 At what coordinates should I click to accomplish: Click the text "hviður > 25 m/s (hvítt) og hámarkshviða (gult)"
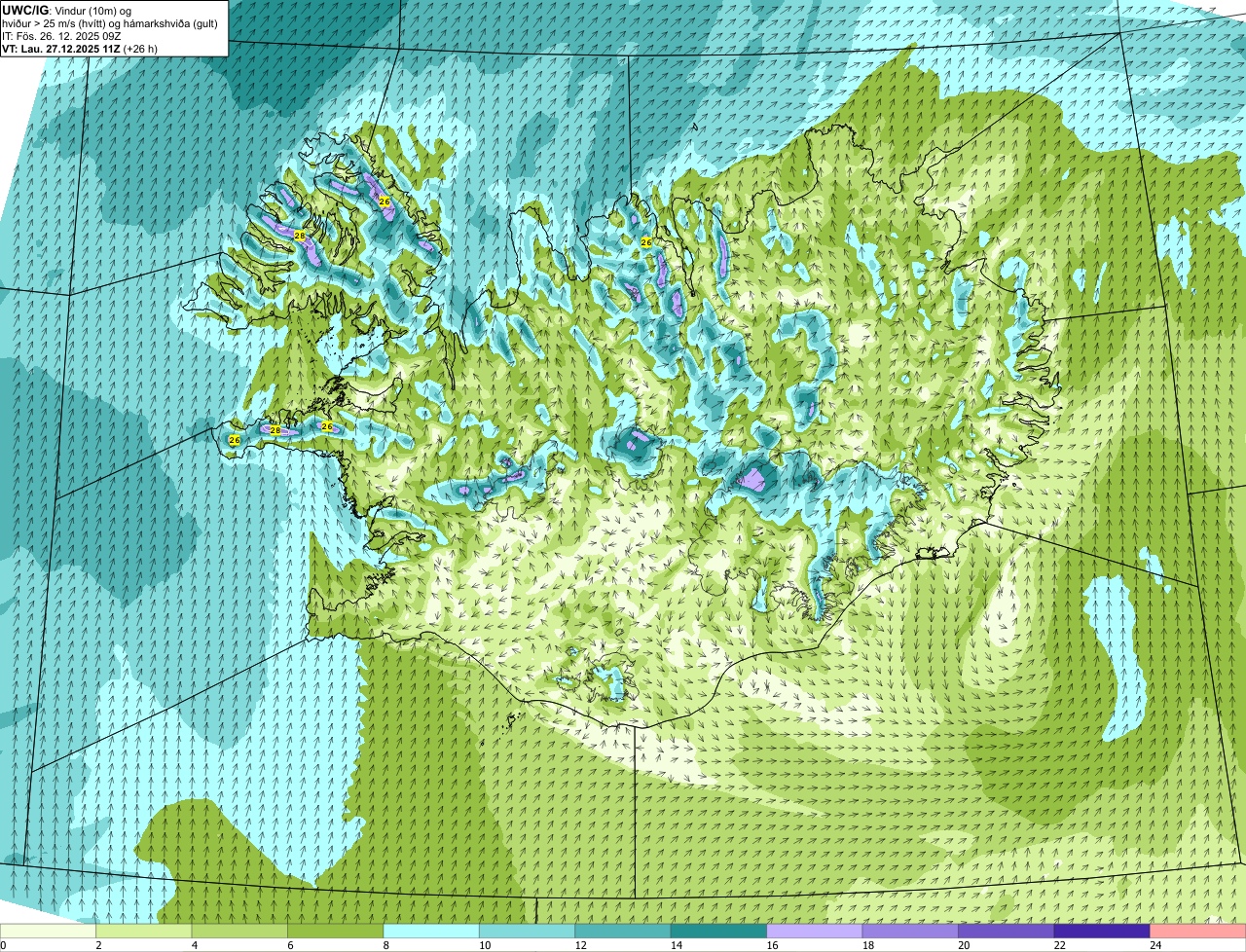tap(110, 22)
